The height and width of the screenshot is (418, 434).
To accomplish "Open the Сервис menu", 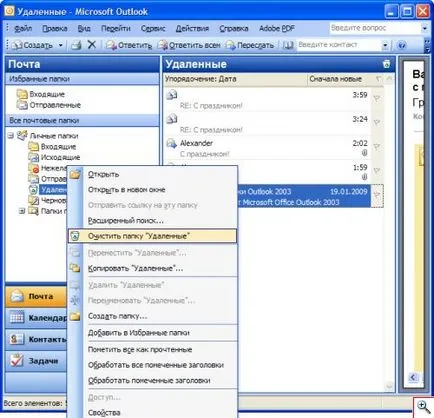I will pos(153,29).
